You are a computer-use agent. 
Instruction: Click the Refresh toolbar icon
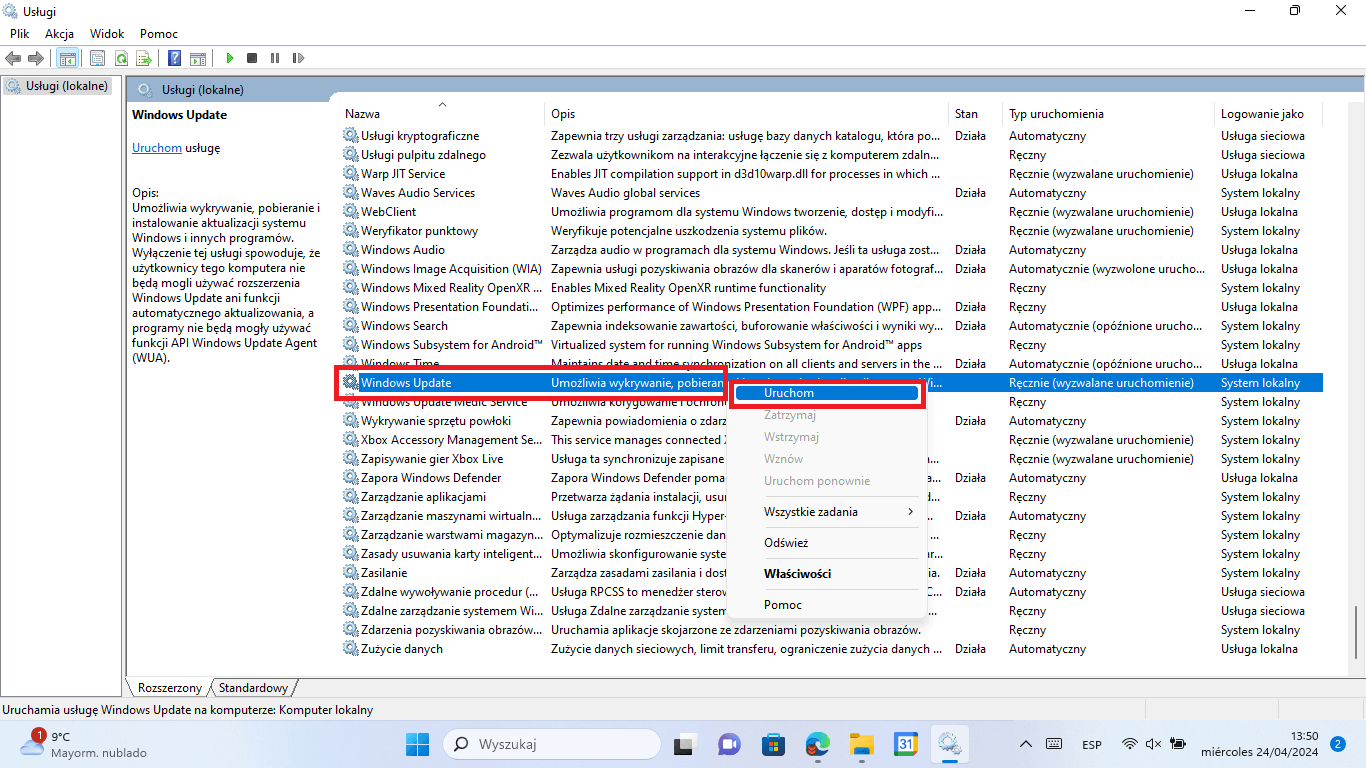121,58
